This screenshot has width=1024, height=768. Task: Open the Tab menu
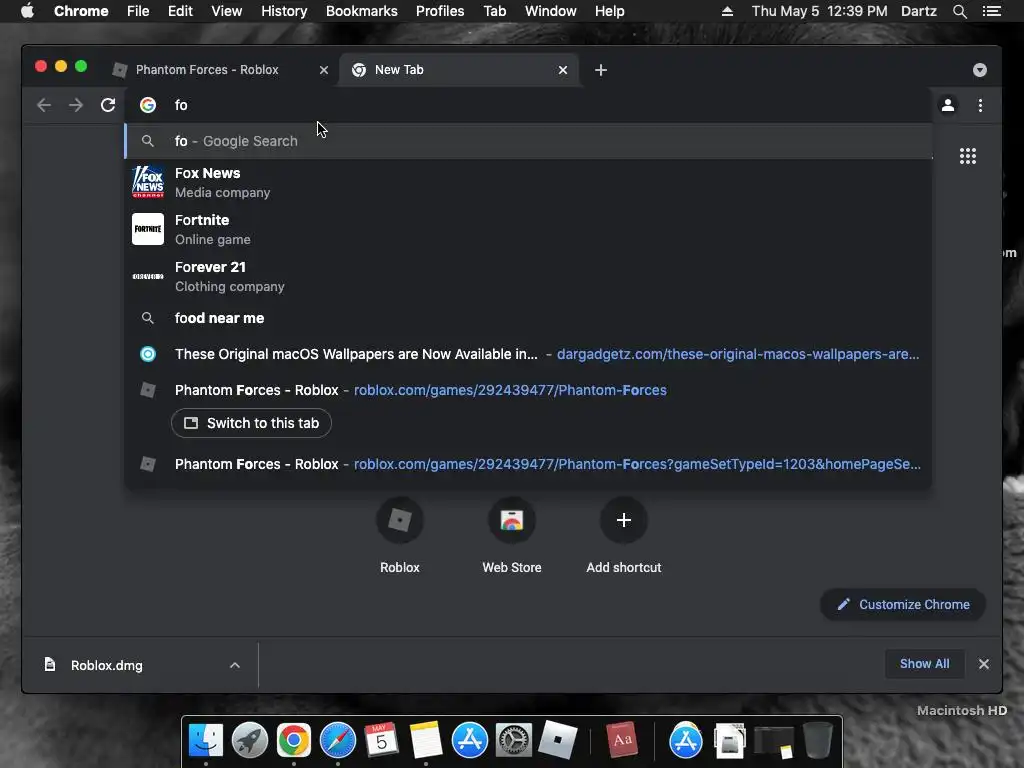coord(494,11)
